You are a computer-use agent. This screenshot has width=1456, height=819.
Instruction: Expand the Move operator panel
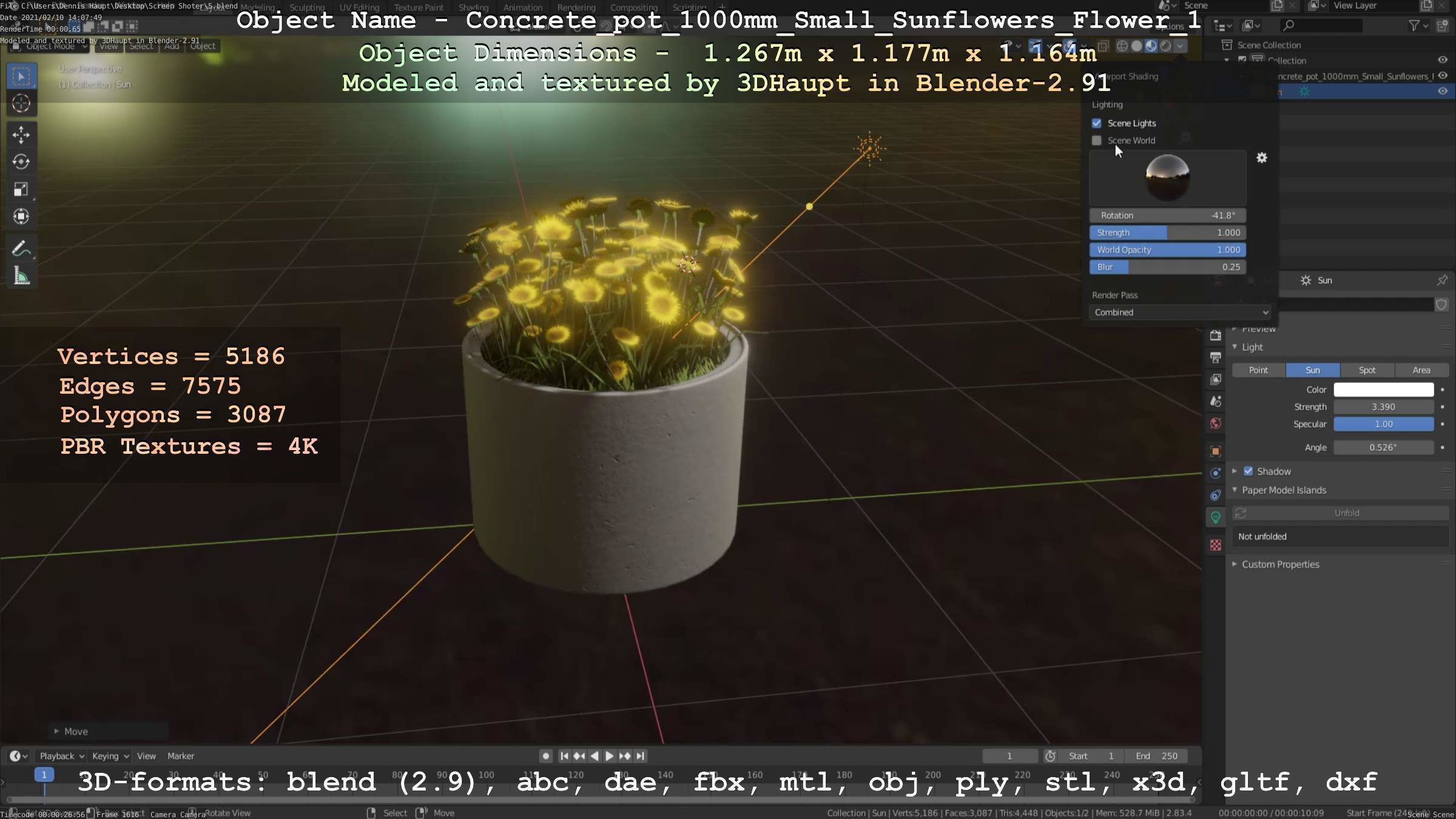(56, 732)
